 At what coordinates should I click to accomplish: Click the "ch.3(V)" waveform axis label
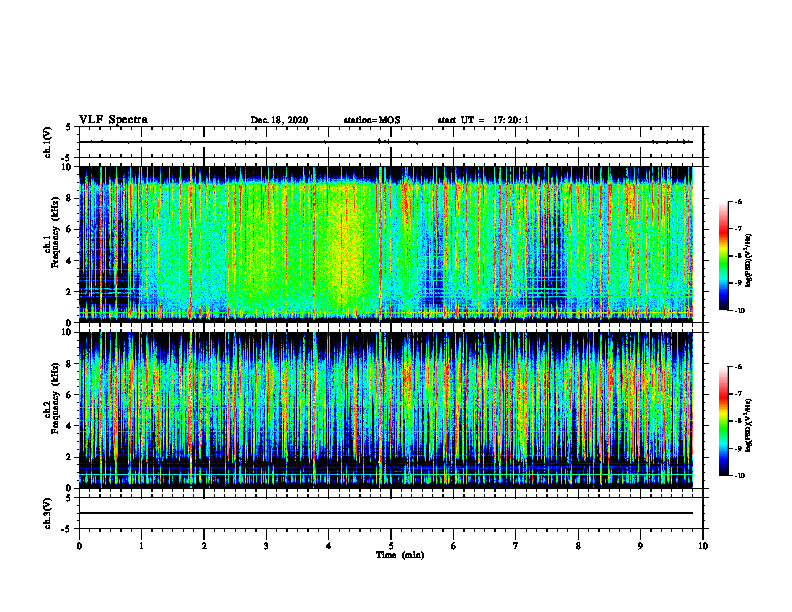coord(48,513)
